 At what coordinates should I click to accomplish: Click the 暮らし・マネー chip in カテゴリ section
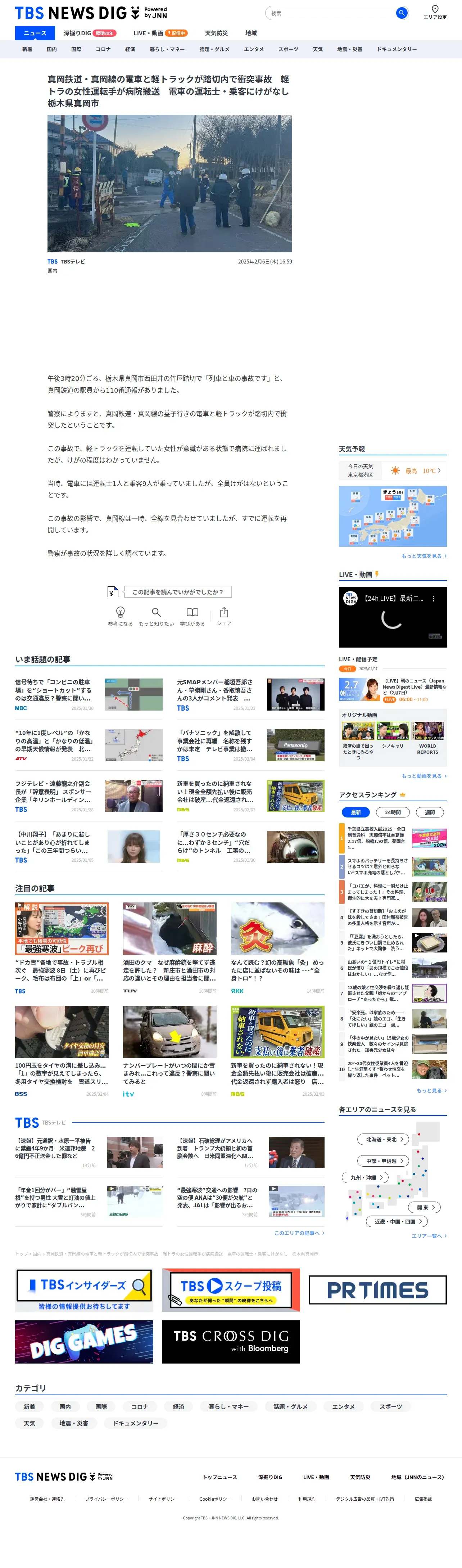point(229,1406)
